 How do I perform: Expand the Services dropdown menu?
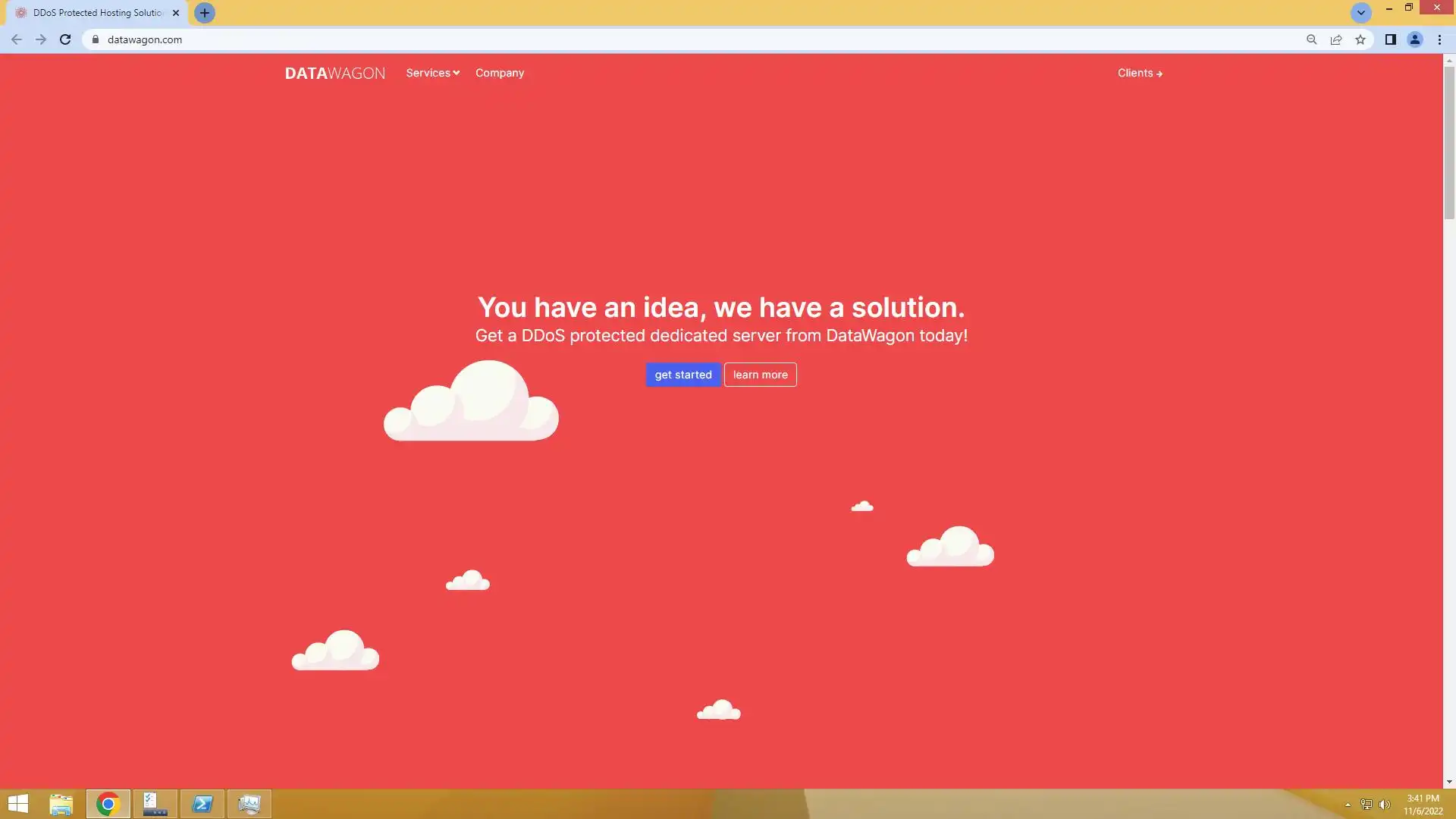pyautogui.click(x=432, y=73)
